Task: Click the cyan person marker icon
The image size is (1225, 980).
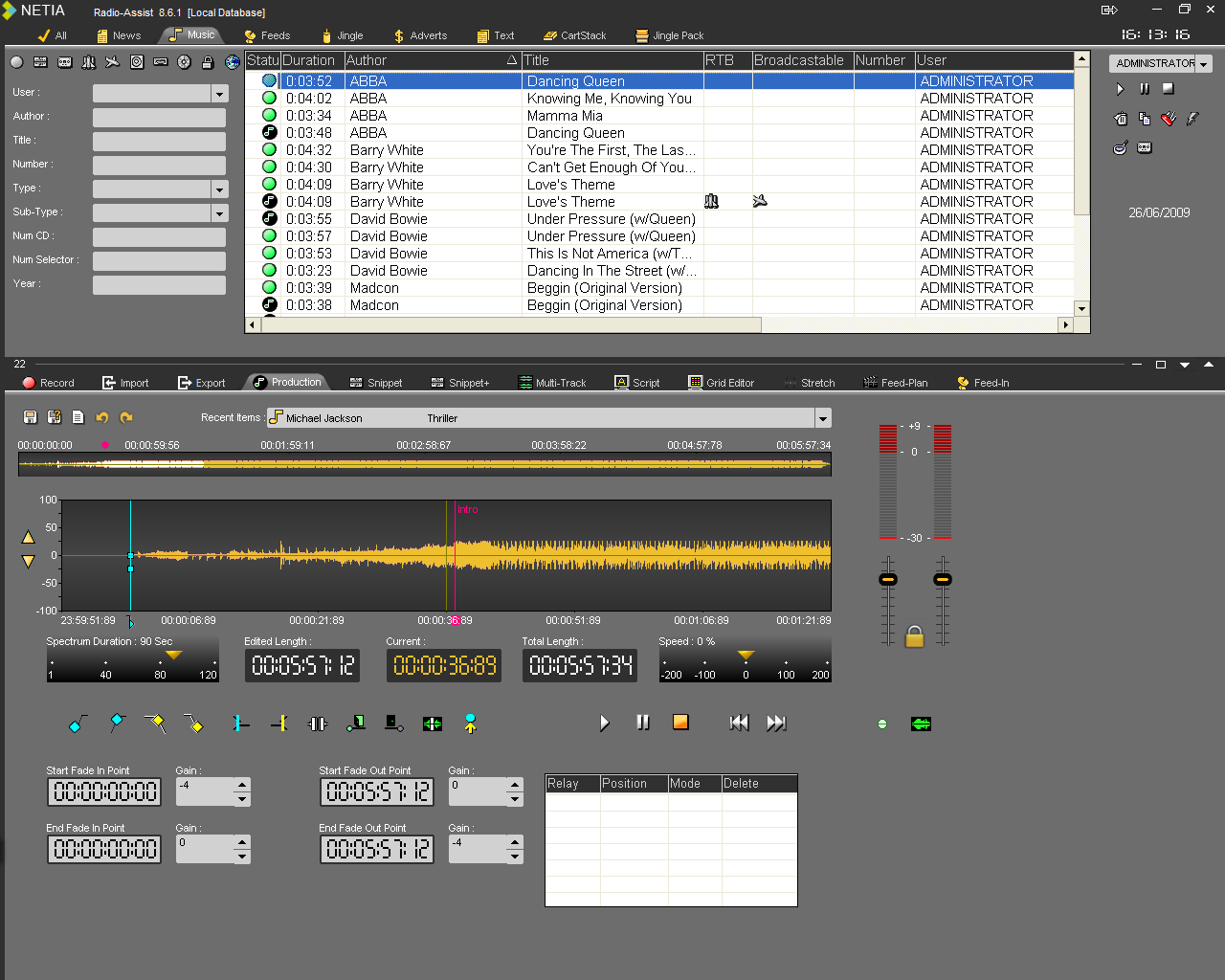Action: (x=470, y=724)
